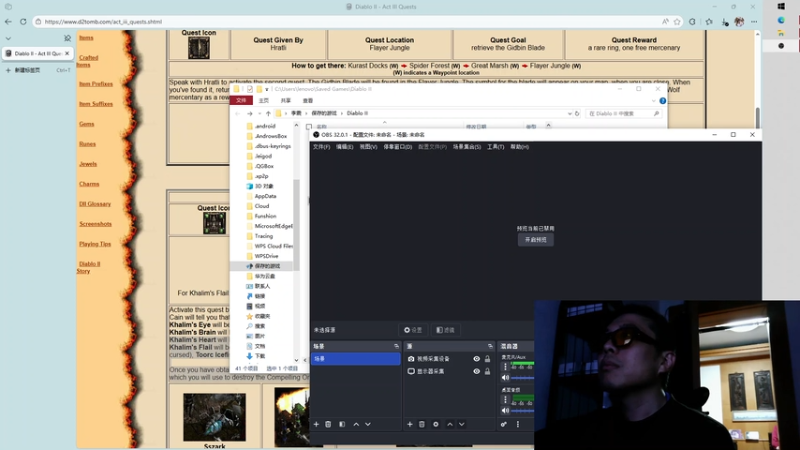
Task: Move source down in sources toolbar
Action: (x=462, y=424)
